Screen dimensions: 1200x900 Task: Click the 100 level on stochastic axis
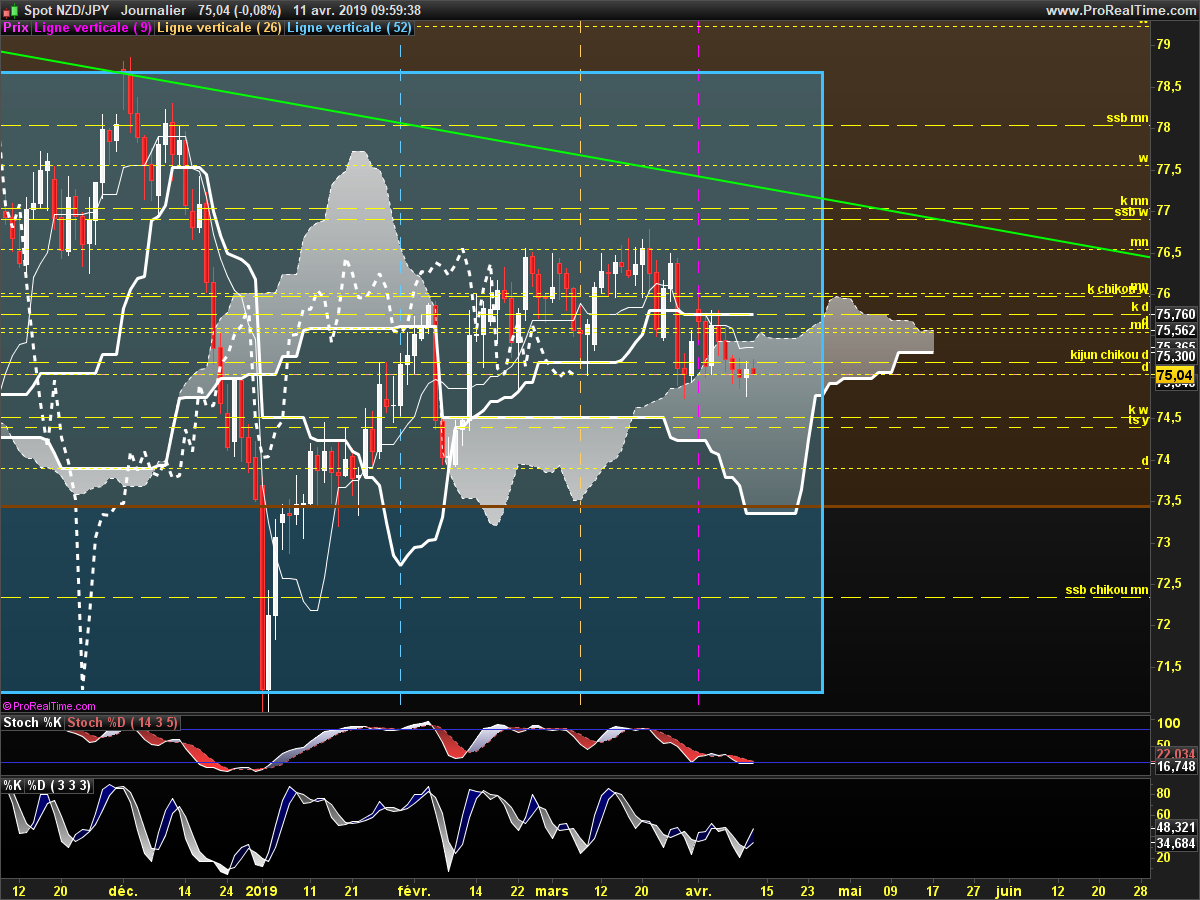click(x=1167, y=723)
